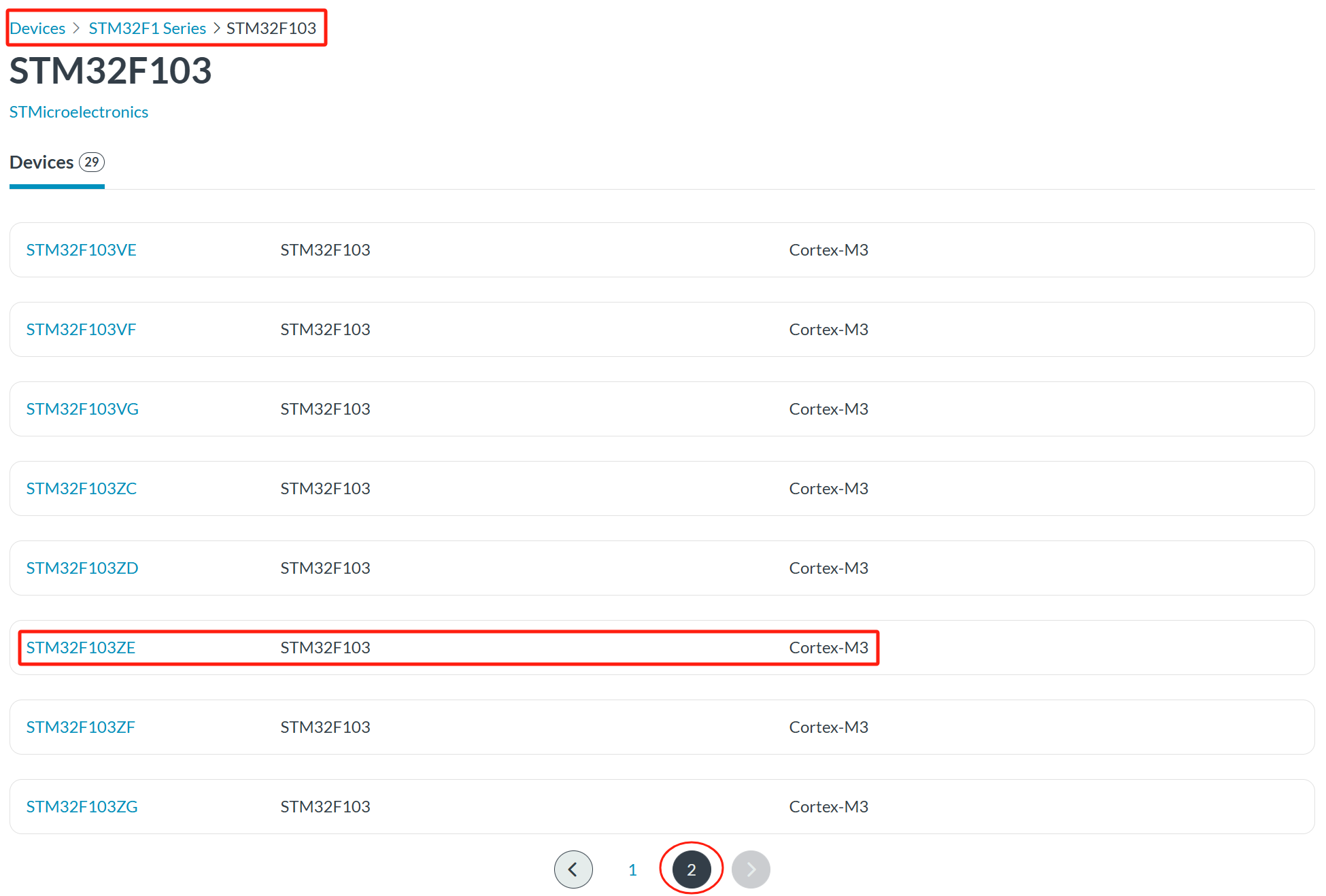Click Cortex-M3 in STM32F103ZE row

point(828,648)
